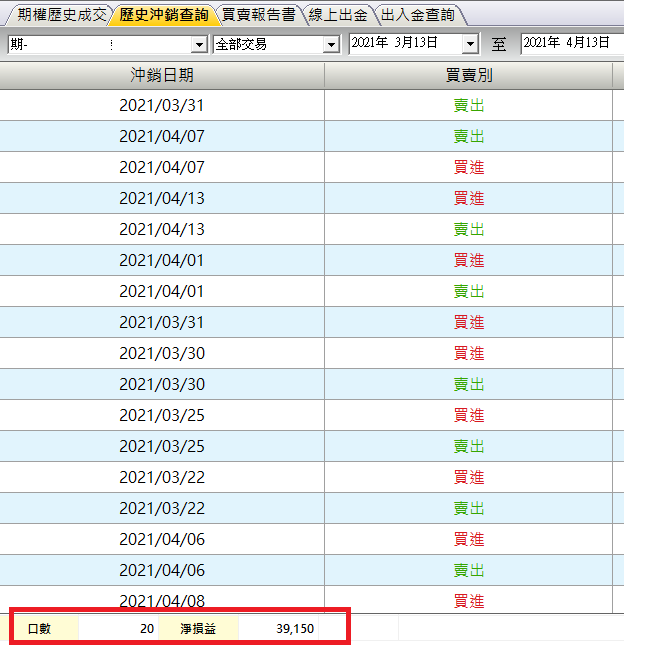
Task: Select date 2021/04/13 in the 買進 row
Action: point(162,198)
